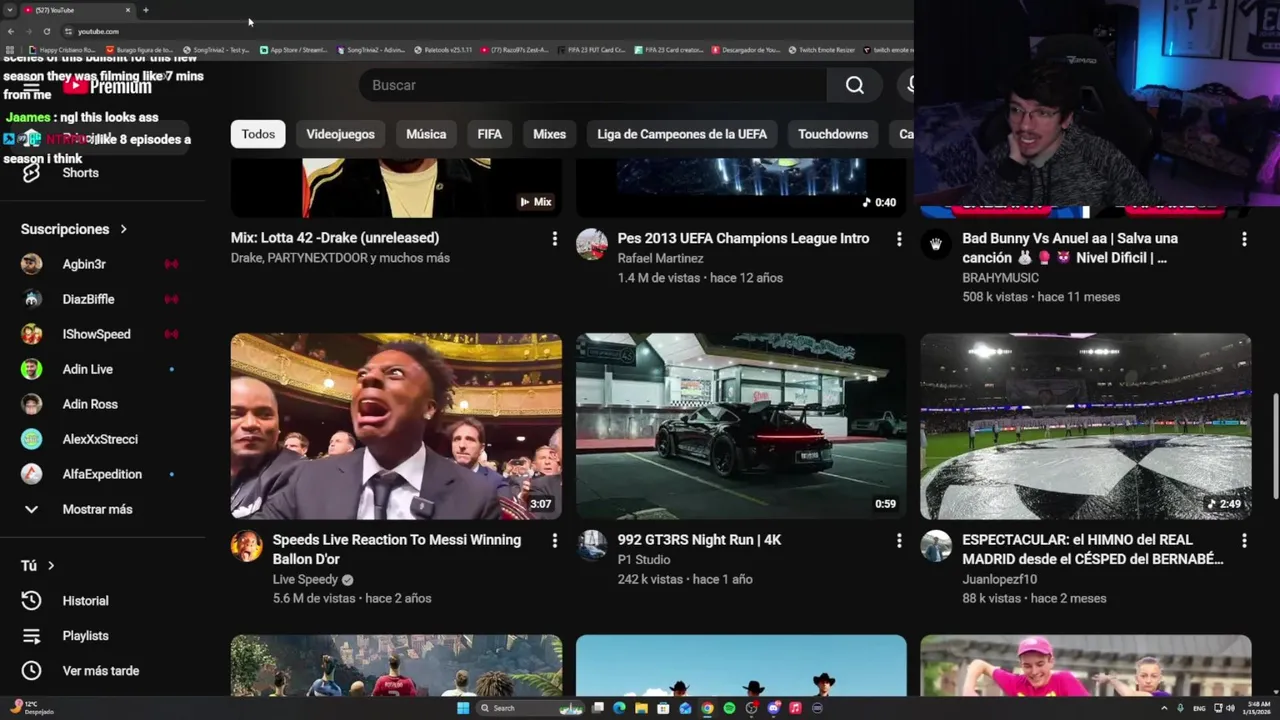The height and width of the screenshot is (720, 1280).
Task: Open options menu for Pes 2013 UEFA video
Action: [899, 239]
